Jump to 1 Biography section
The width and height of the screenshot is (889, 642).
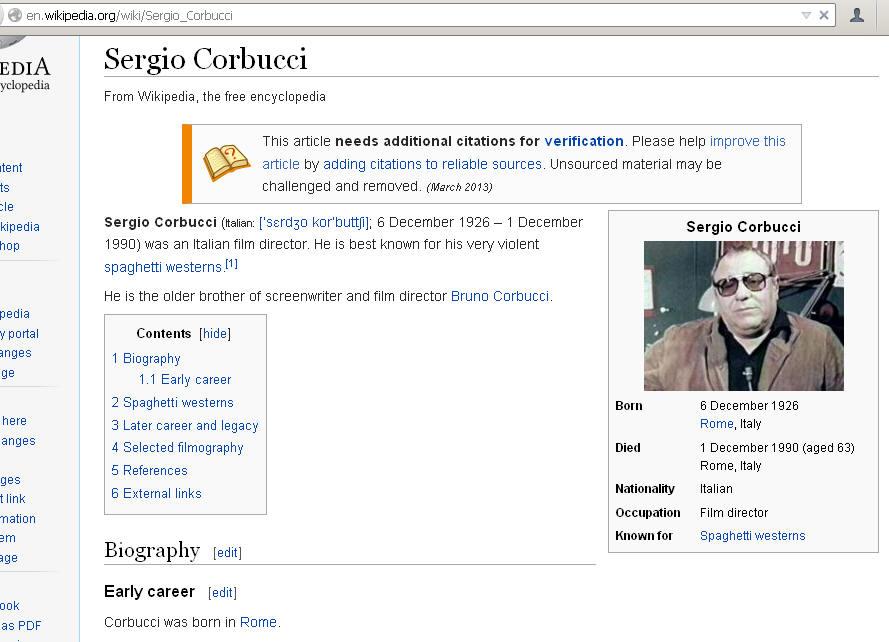(x=146, y=358)
